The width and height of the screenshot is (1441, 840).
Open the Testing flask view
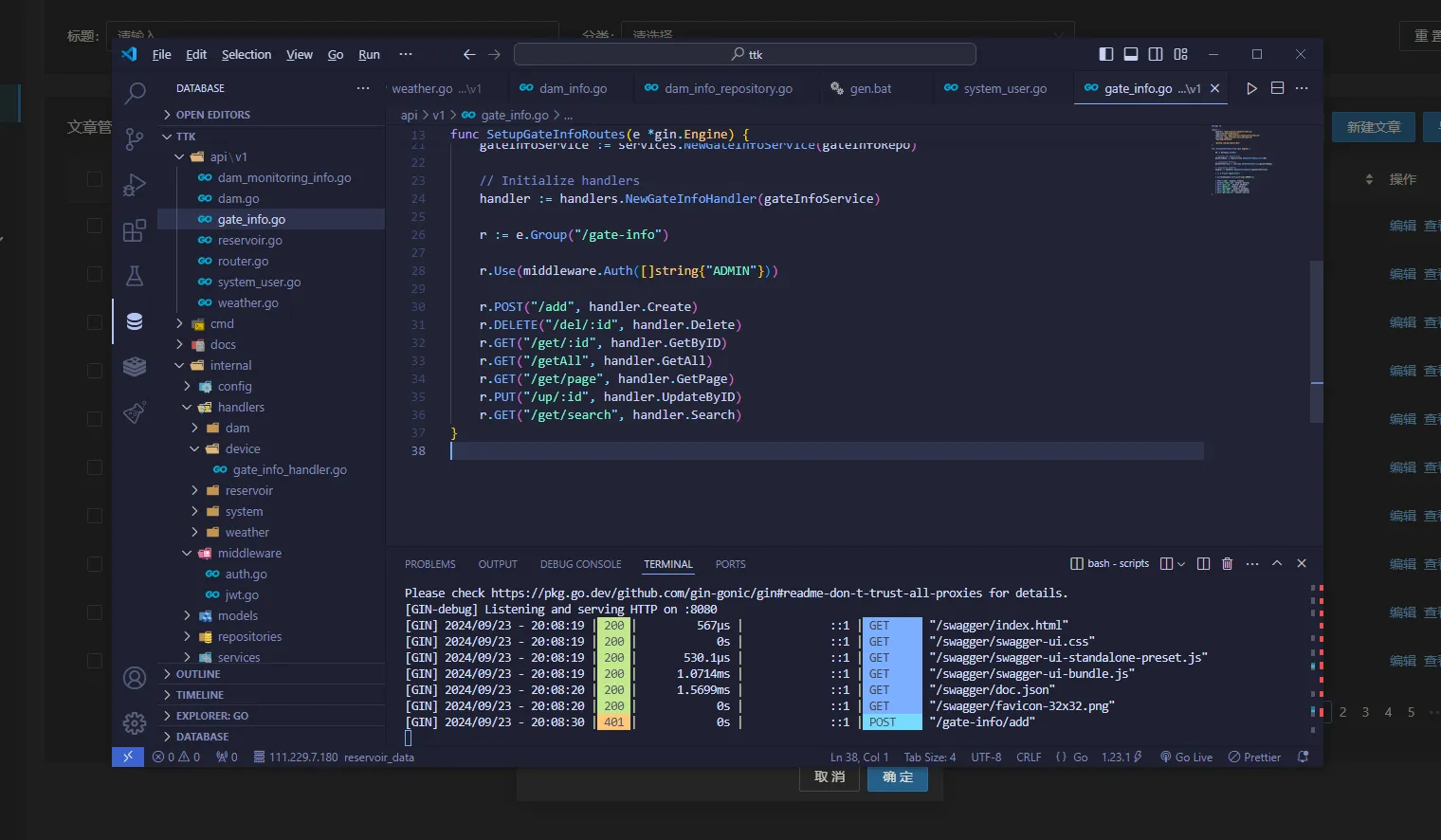click(x=135, y=276)
